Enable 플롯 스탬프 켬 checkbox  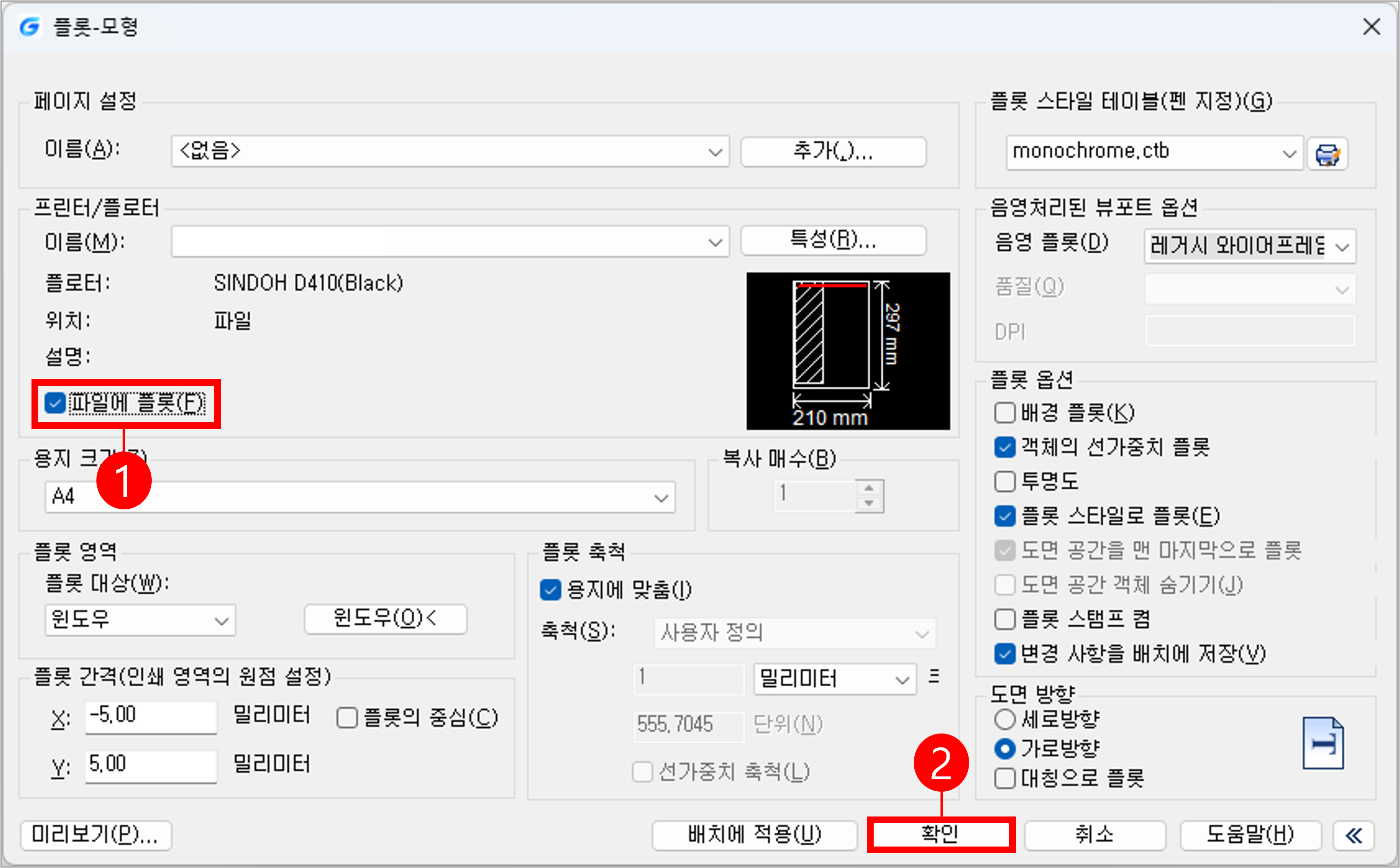click(x=1005, y=619)
